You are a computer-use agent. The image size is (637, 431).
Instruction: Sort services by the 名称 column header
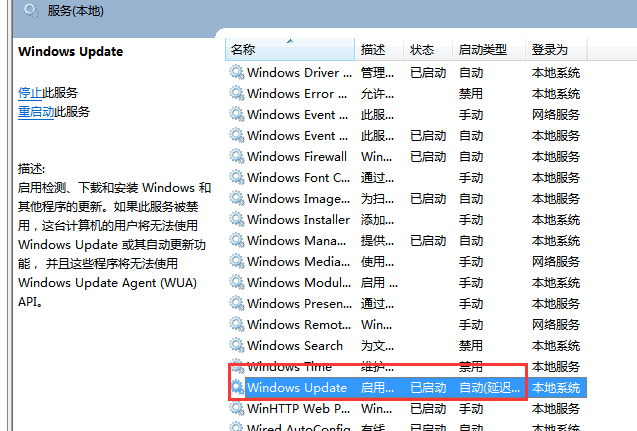pos(290,50)
